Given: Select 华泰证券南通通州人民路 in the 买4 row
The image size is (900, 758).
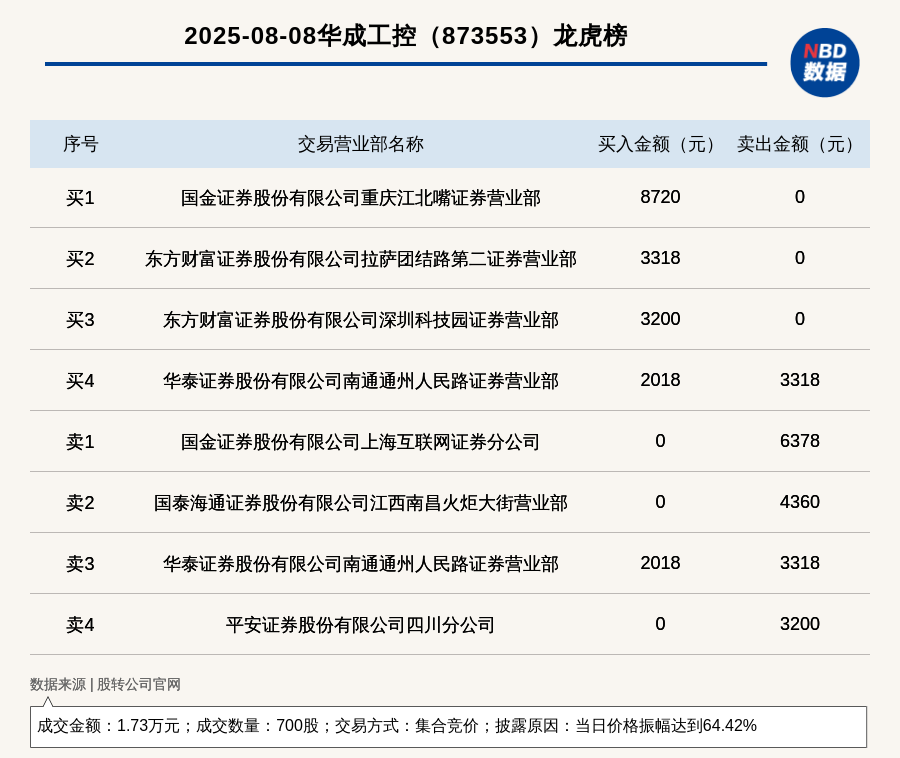Looking at the screenshot, I should [360, 381].
